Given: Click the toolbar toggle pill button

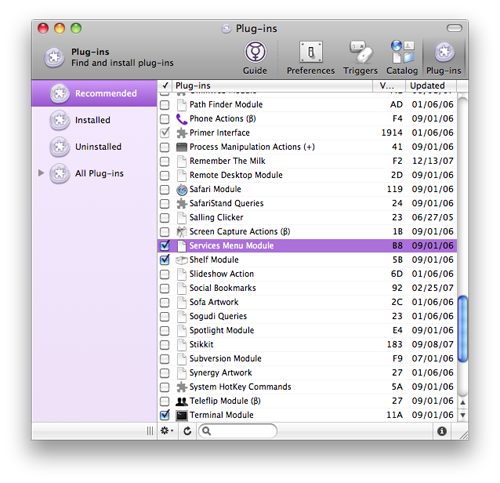Looking at the screenshot, I should [454, 28].
